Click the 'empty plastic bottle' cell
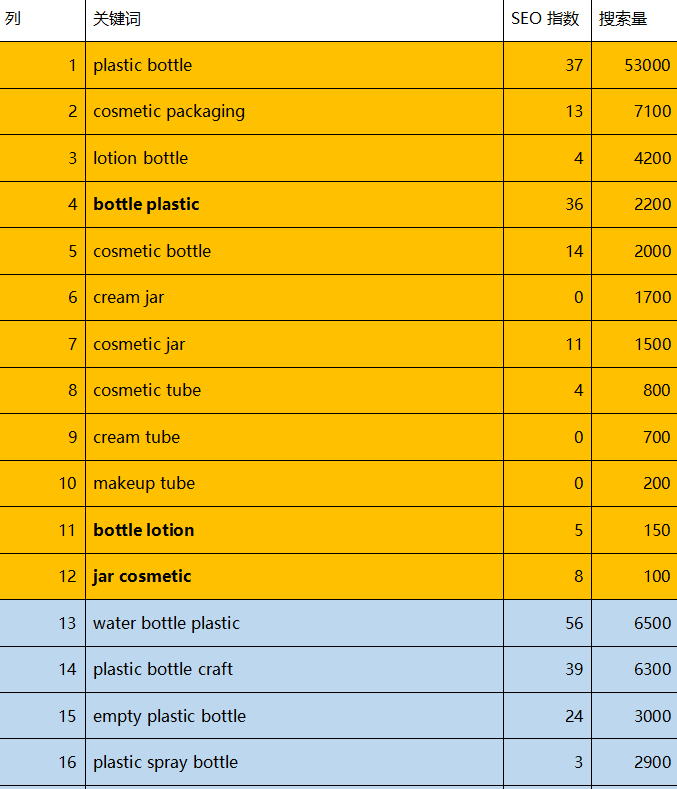677x789 pixels. (x=294, y=716)
